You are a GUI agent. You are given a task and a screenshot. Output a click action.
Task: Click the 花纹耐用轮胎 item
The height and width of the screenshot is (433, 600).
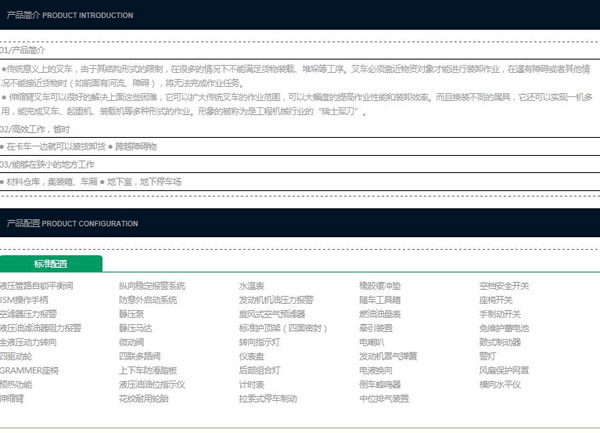coord(144,398)
